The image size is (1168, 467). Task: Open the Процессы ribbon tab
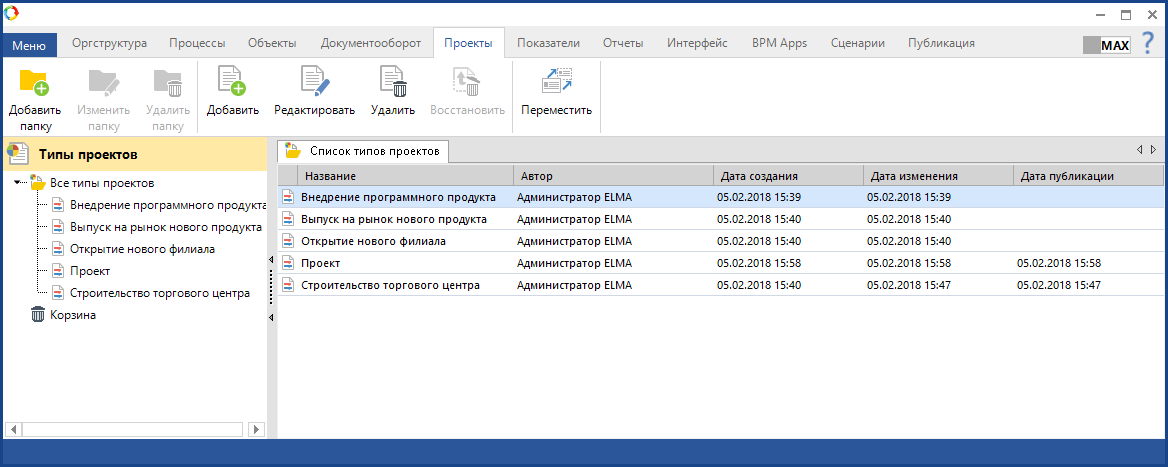197,43
